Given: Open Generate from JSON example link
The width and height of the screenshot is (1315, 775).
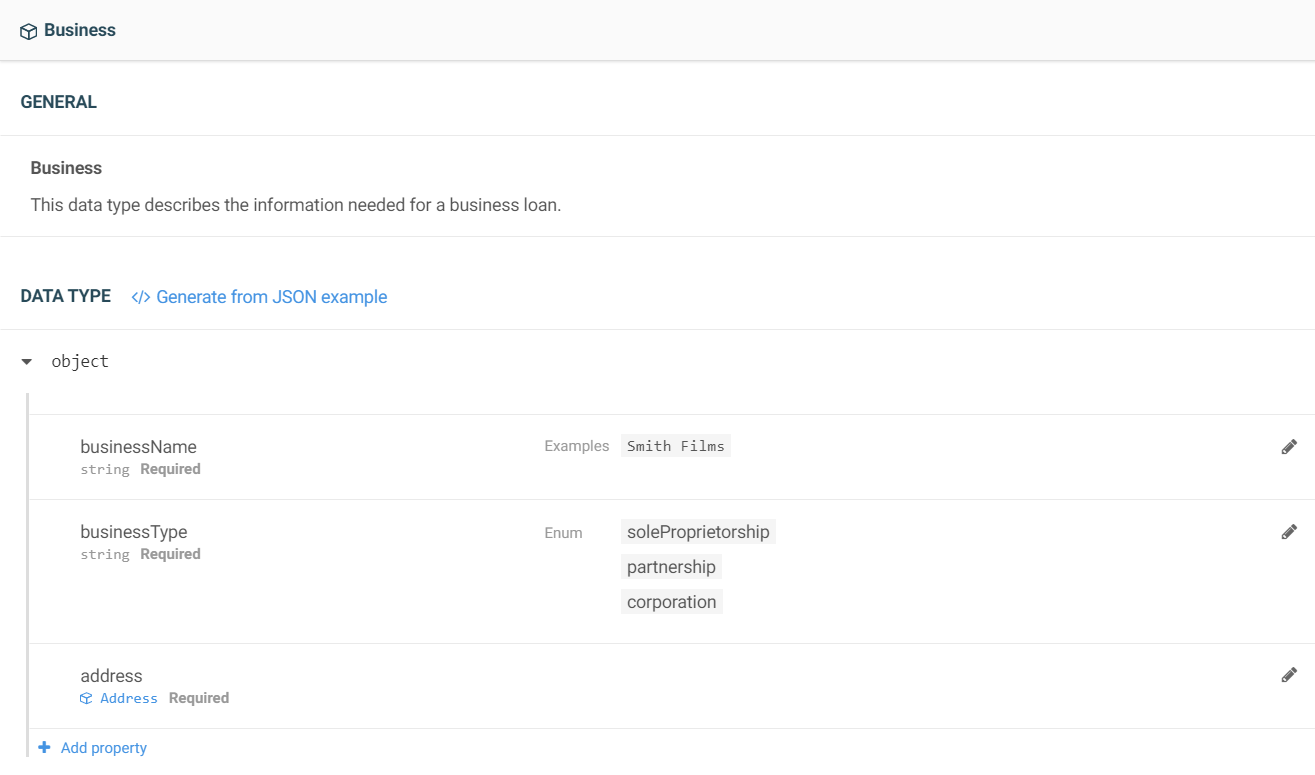Looking at the screenshot, I should [x=271, y=297].
